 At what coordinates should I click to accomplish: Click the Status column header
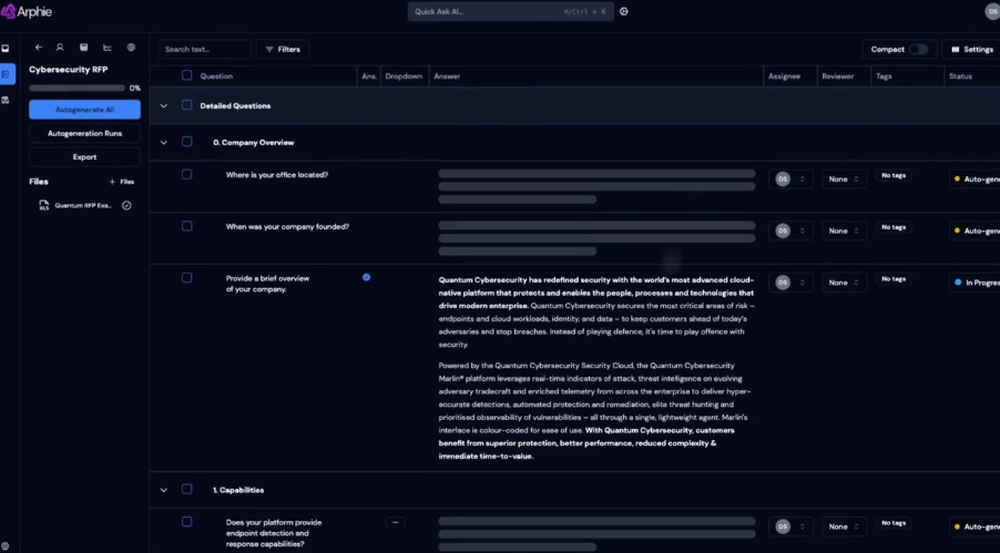coord(960,76)
